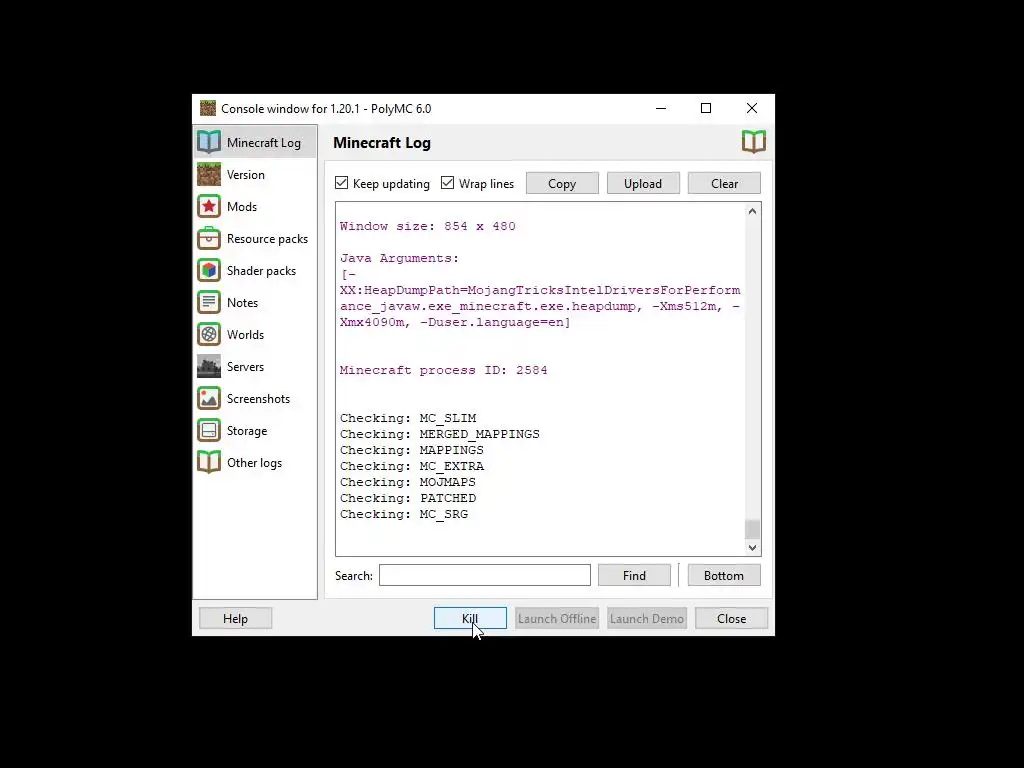Upload the log with the Upload button
Screen dimensions: 1024x768
tap(643, 184)
